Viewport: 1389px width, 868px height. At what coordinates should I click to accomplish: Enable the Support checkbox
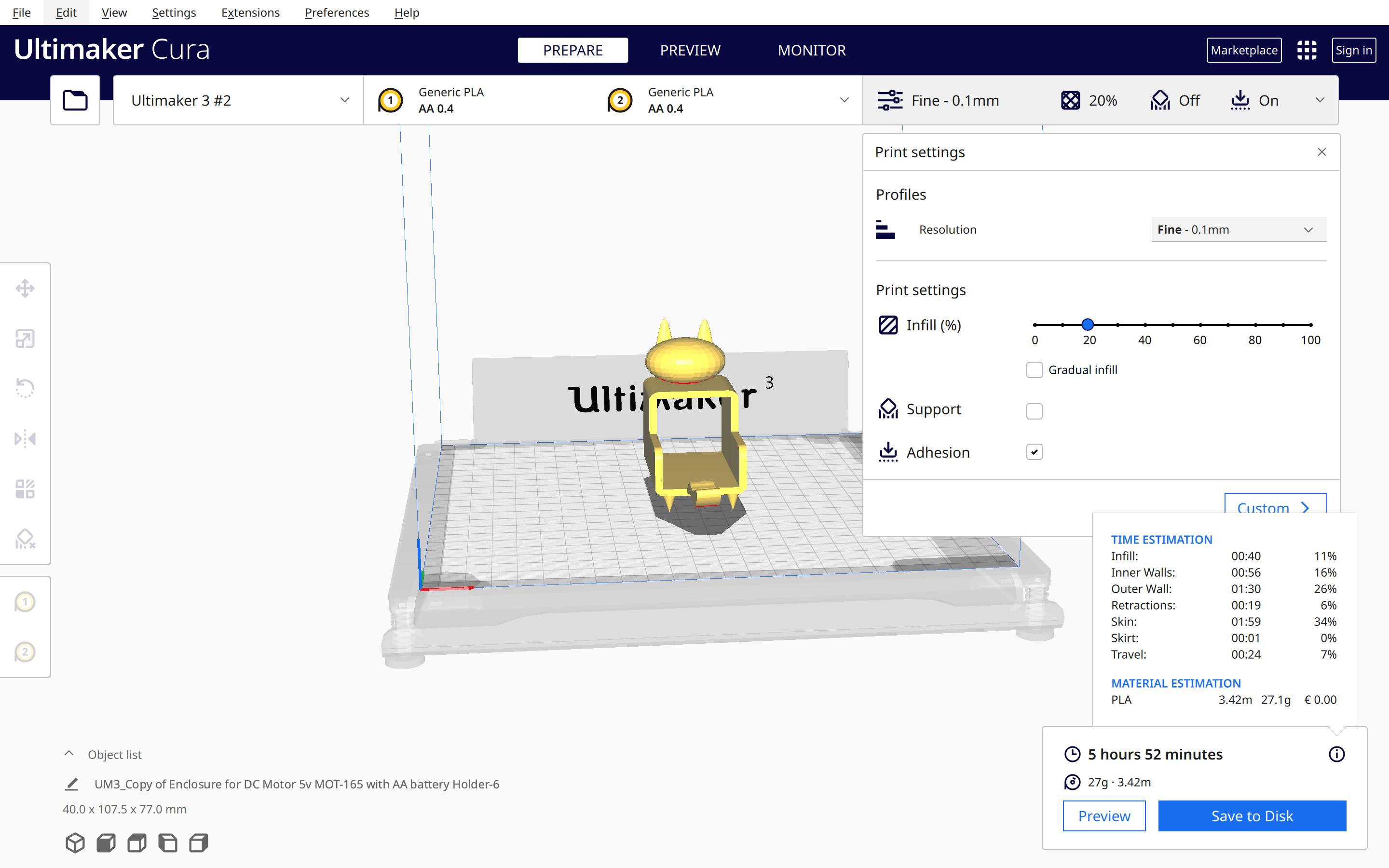tap(1035, 411)
